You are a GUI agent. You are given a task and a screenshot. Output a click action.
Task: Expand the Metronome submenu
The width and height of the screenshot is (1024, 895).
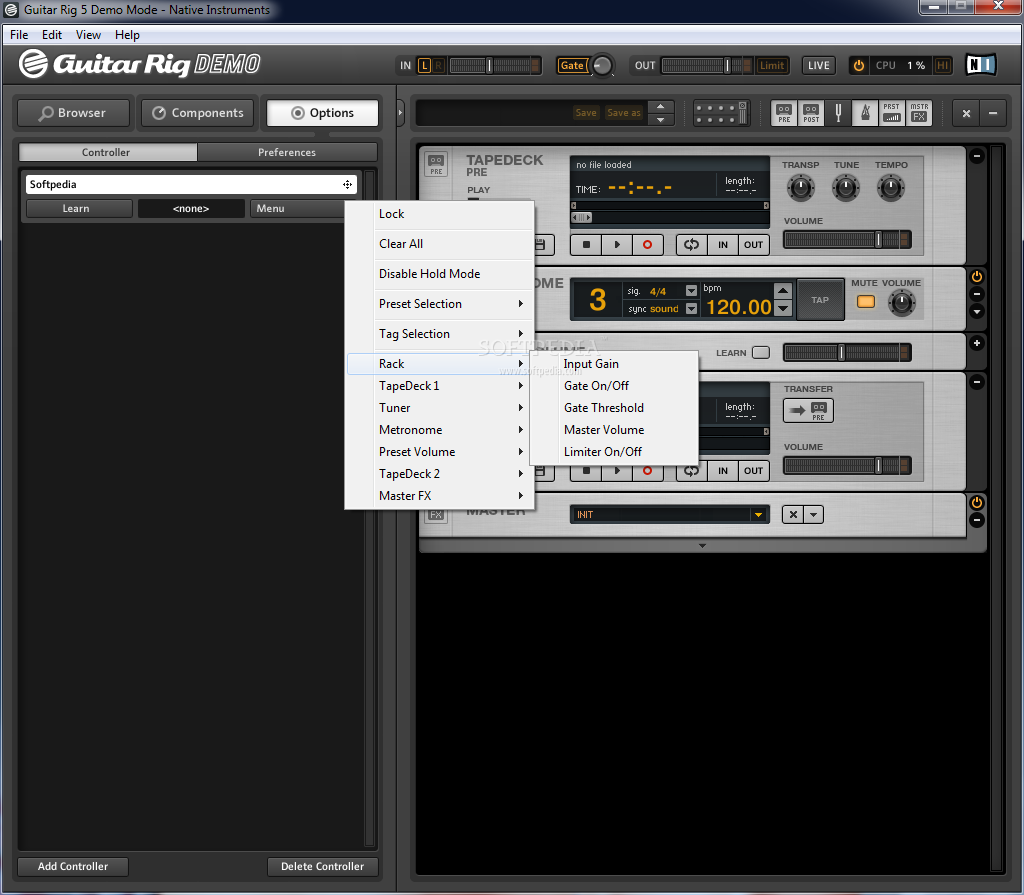click(441, 430)
